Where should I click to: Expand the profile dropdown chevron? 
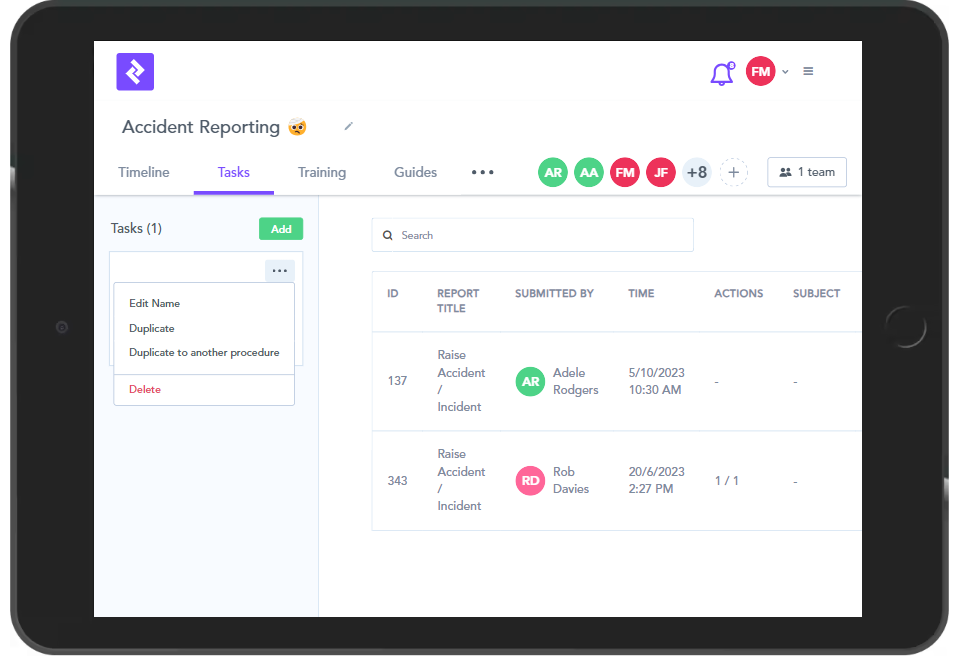pyautogui.click(x=785, y=72)
